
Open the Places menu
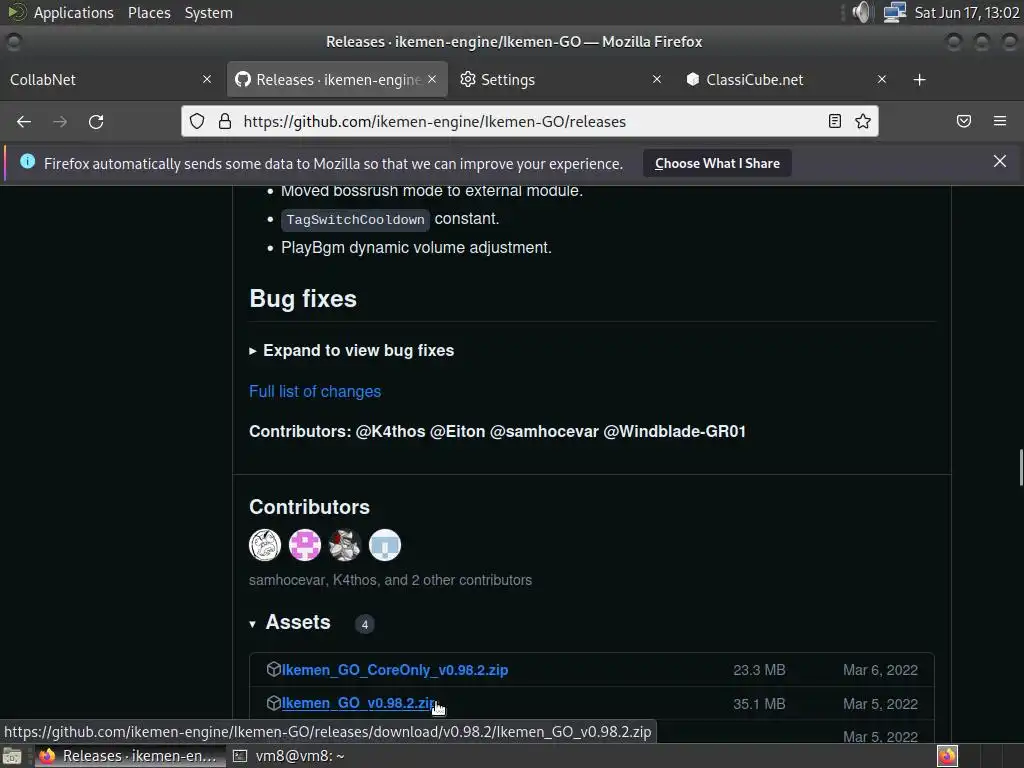point(149,12)
